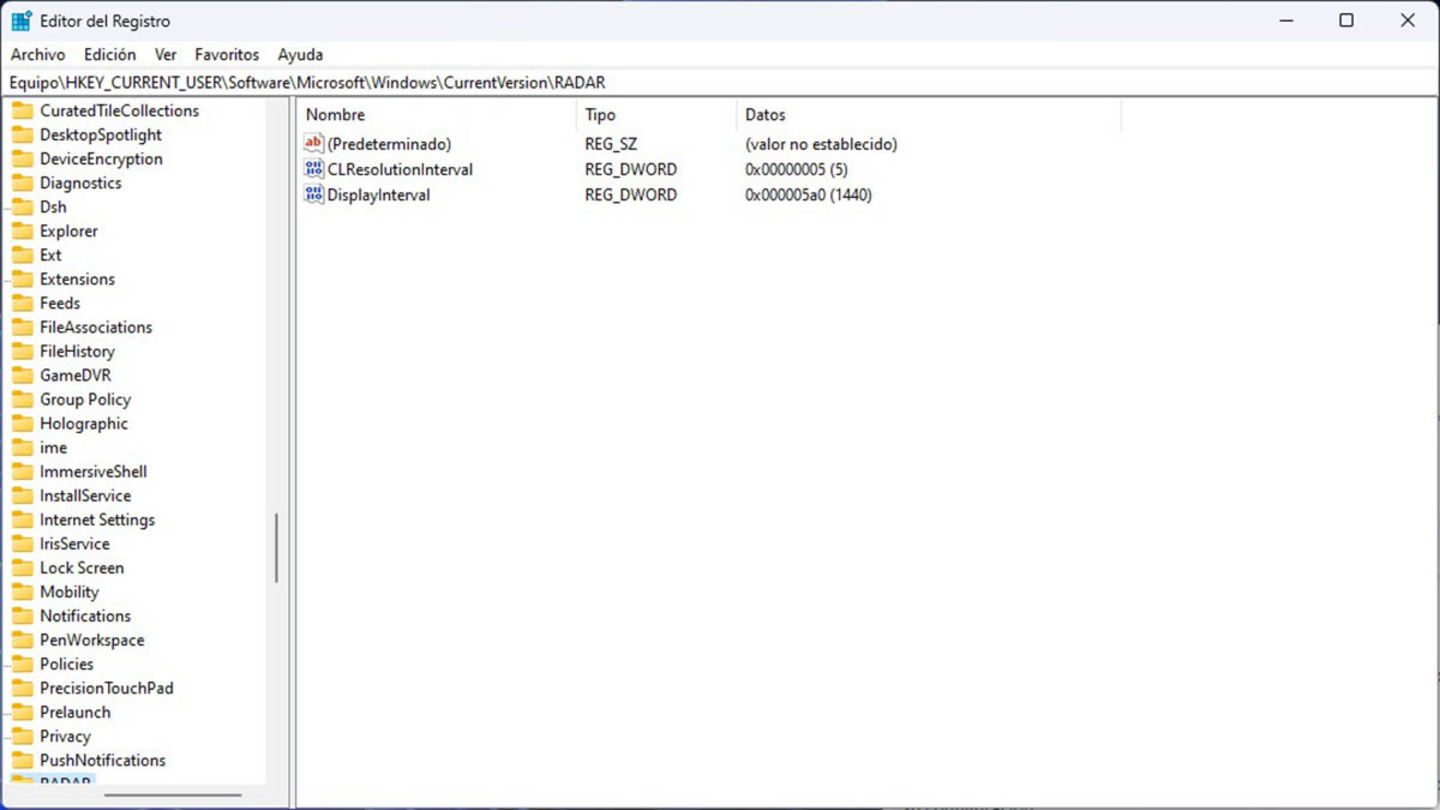Open the Ver menu
This screenshot has width=1440, height=810.
pos(166,55)
